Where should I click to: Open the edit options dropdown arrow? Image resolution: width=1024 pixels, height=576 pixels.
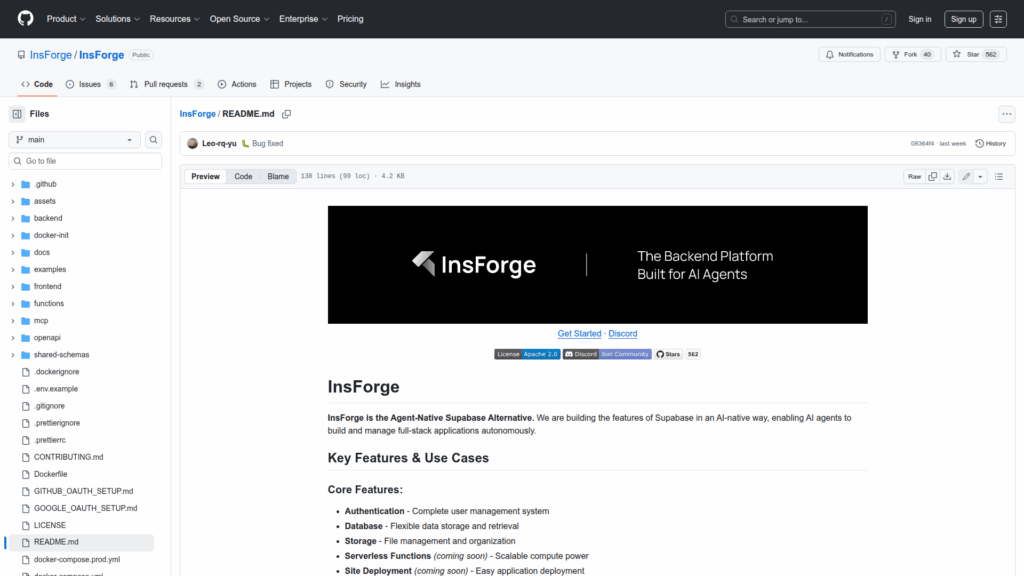tap(980, 176)
